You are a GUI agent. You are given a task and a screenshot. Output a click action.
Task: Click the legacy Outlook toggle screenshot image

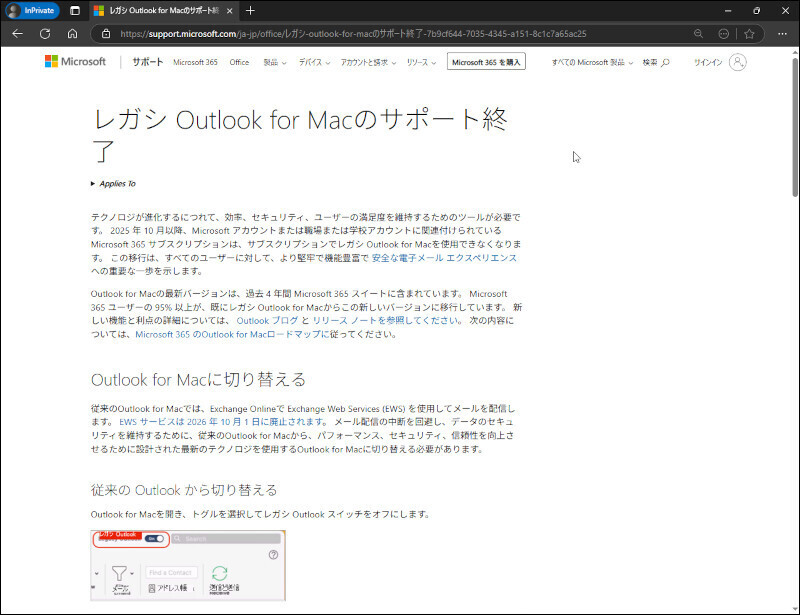[188, 565]
